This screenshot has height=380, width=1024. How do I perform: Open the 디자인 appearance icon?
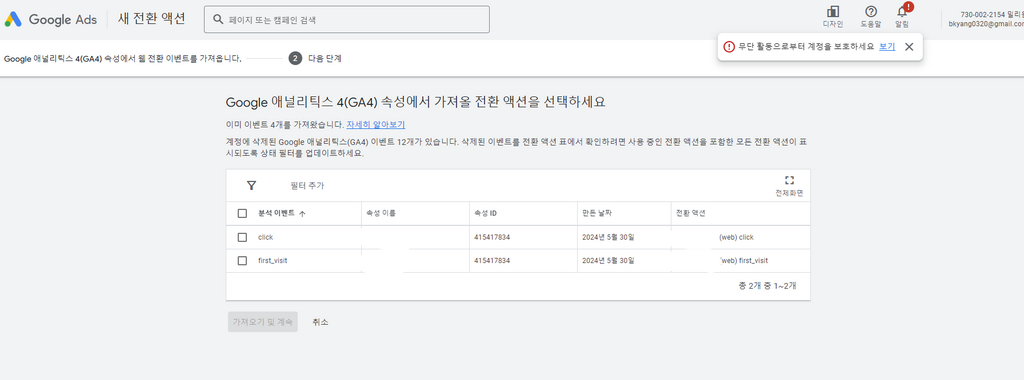click(x=833, y=12)
